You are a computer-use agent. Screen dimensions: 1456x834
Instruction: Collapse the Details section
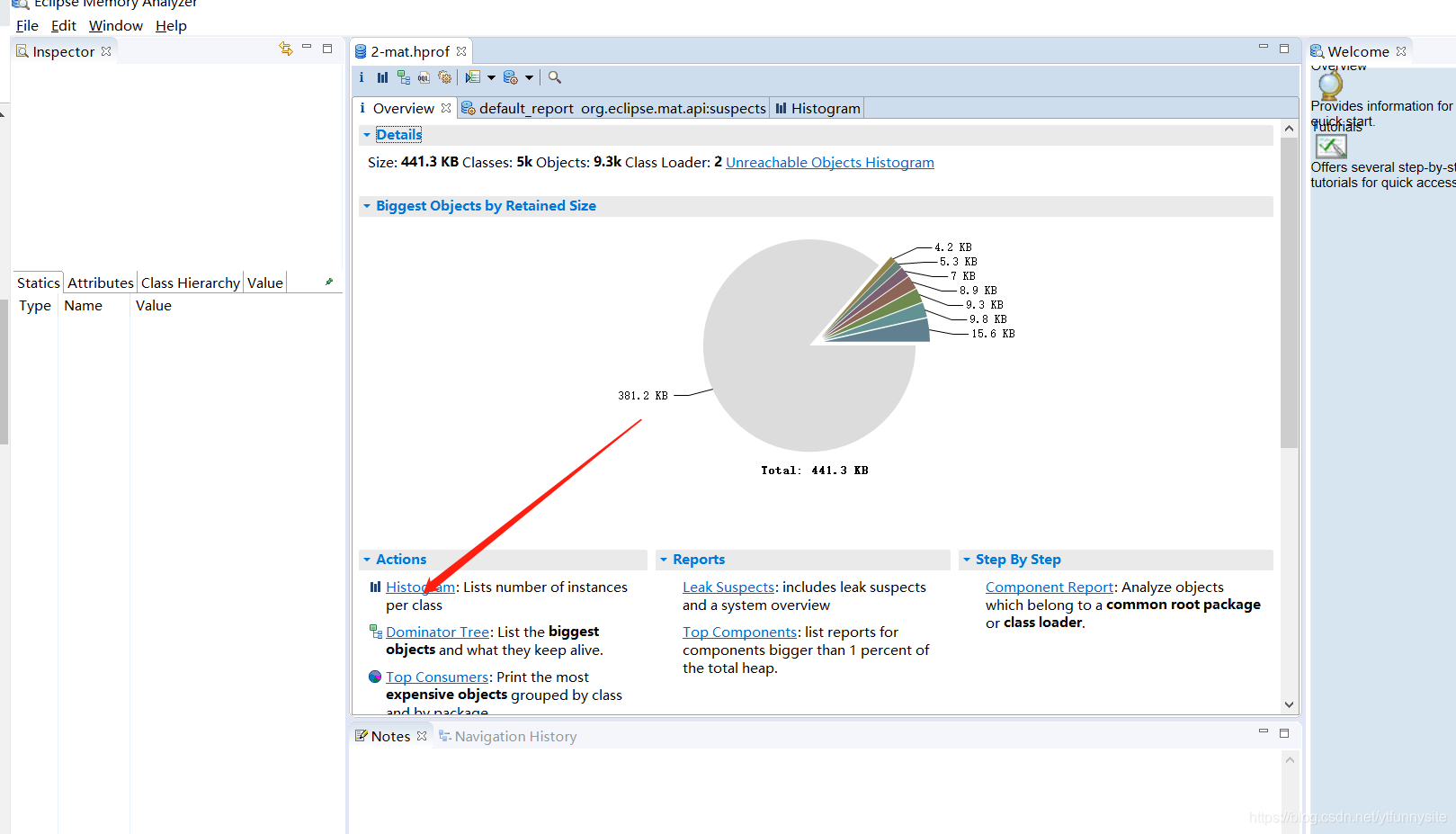click(367, 135)
